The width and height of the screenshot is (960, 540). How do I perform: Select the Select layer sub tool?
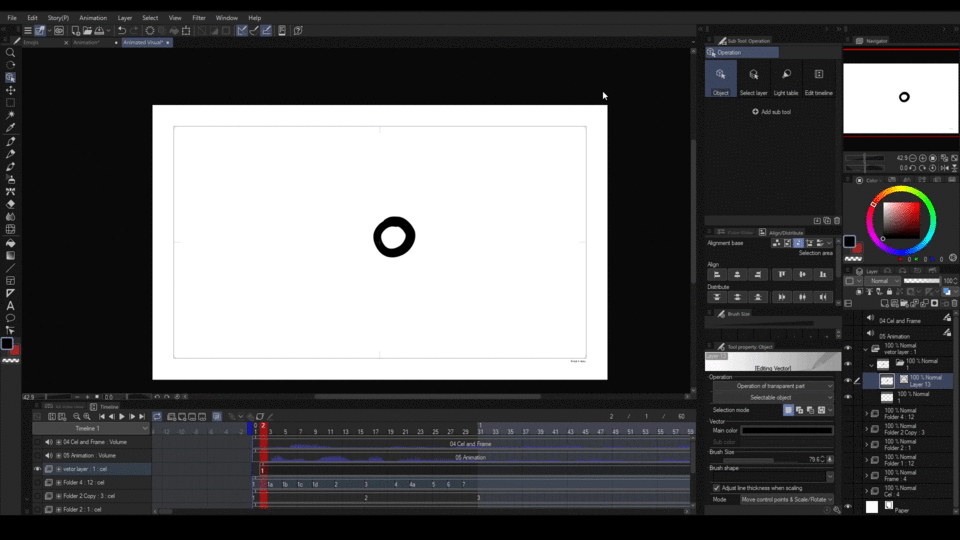click(x=753, y=79)
